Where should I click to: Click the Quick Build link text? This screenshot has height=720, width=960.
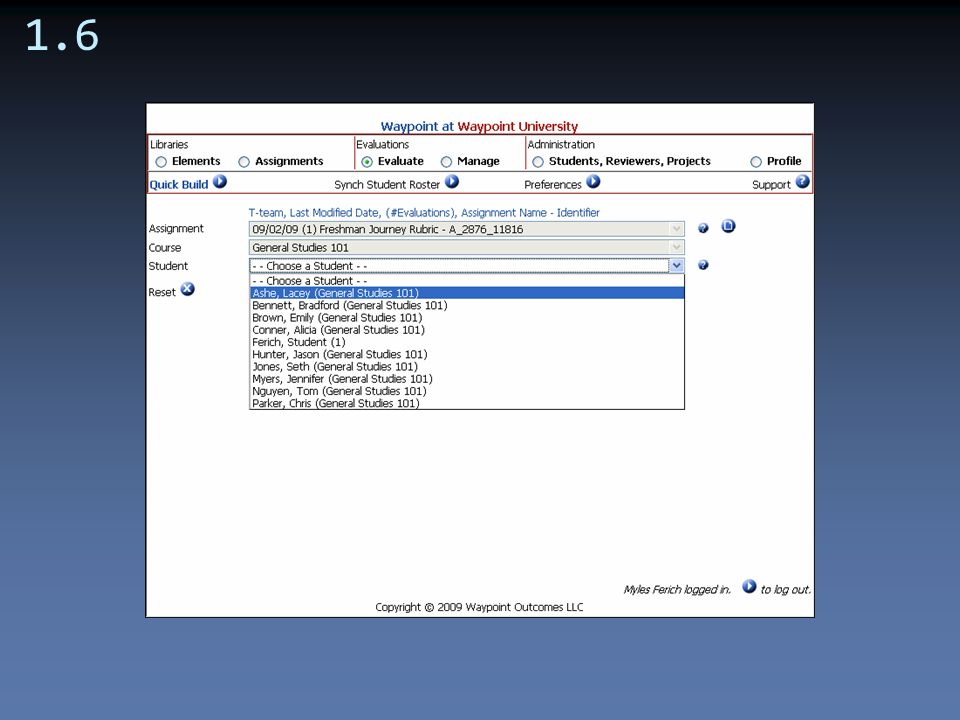(179, 184)
